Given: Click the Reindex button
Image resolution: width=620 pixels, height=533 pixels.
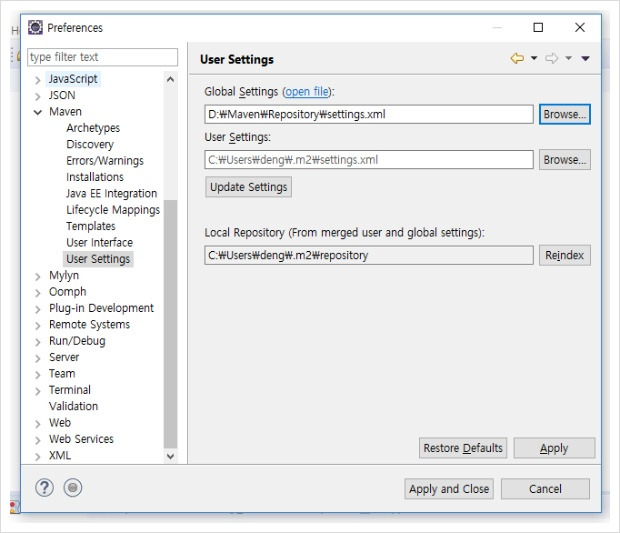Looking at the screenshot, I should 565,255.
